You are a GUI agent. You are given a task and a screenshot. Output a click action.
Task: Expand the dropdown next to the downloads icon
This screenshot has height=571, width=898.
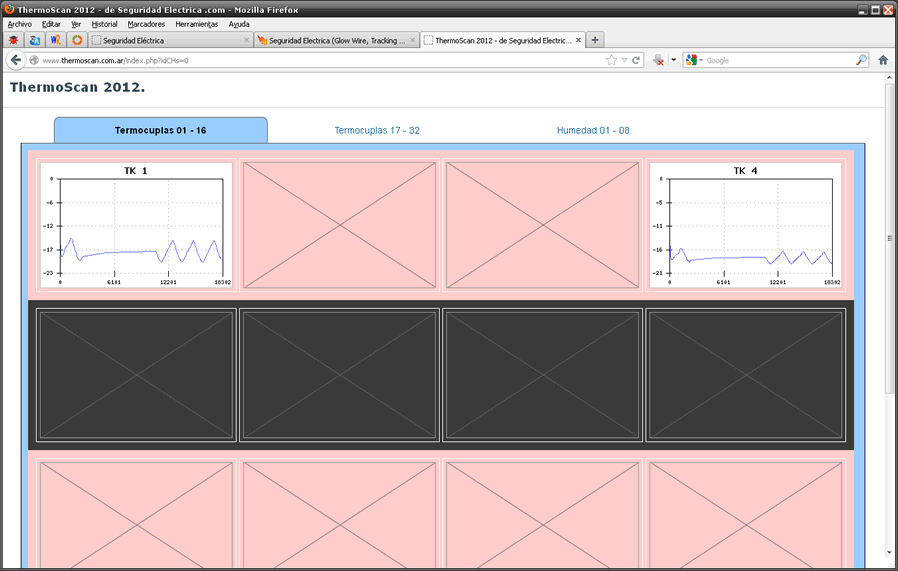point(673,60)
